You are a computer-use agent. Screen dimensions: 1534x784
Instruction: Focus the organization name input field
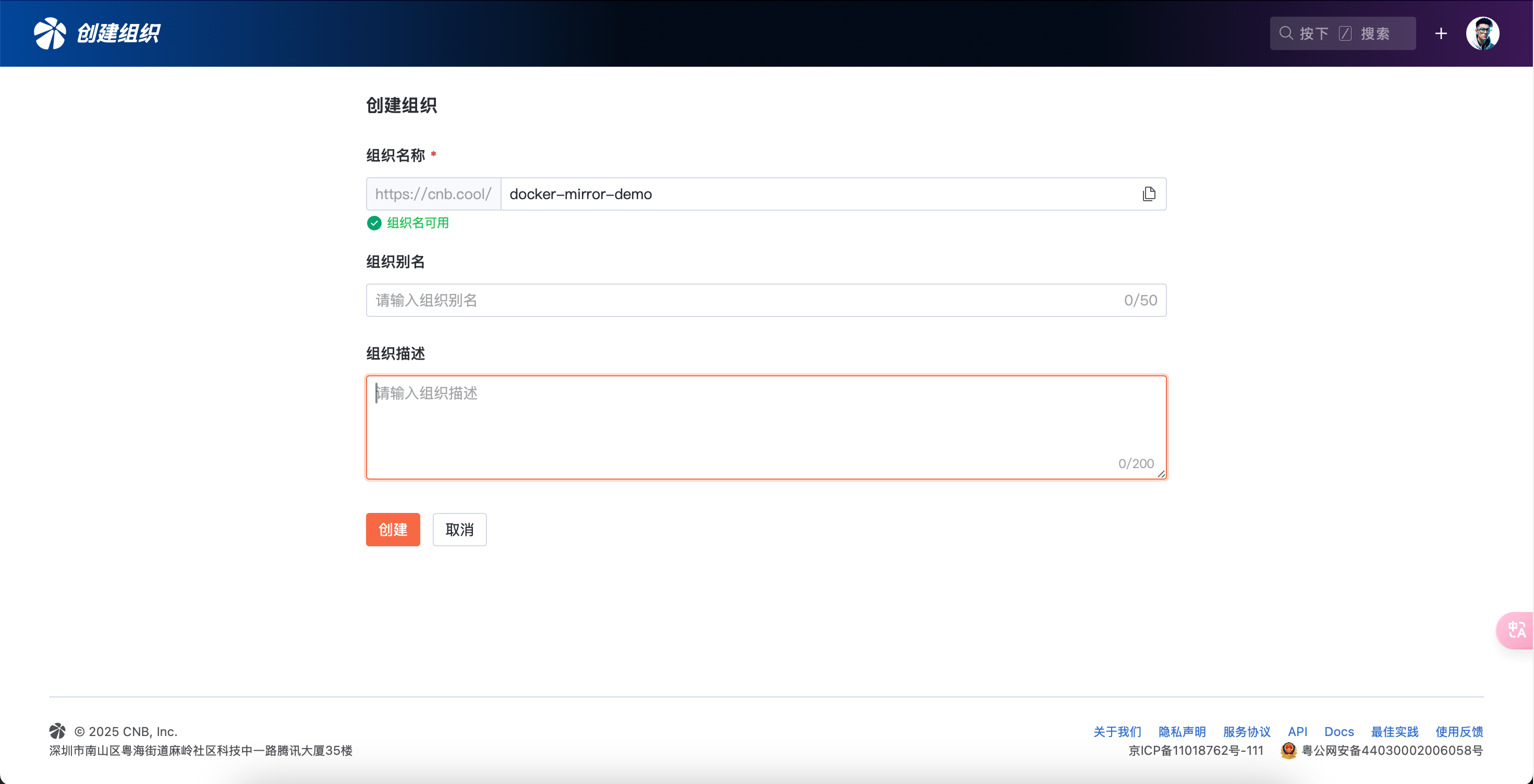coord(816,194)
